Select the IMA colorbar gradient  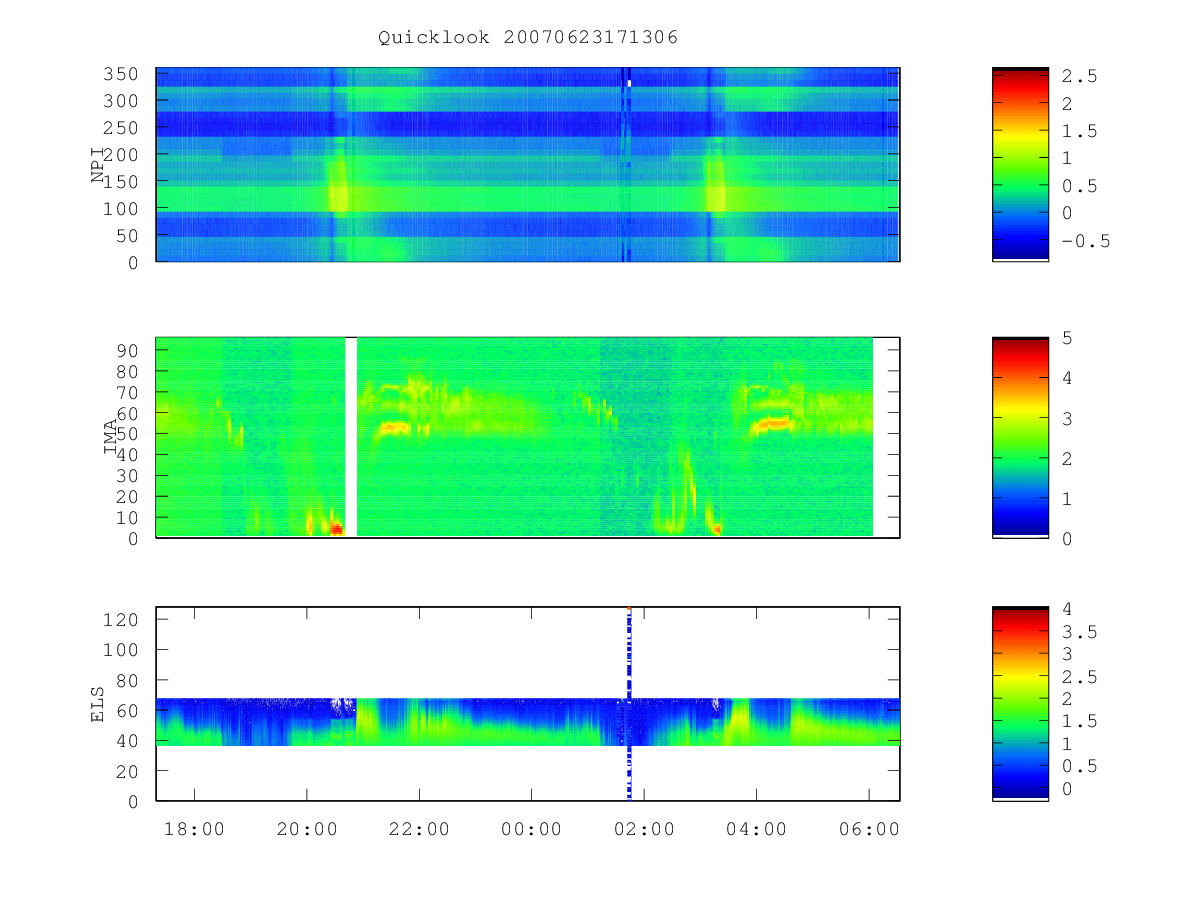pyautogui.click(x=1020, y=437)
